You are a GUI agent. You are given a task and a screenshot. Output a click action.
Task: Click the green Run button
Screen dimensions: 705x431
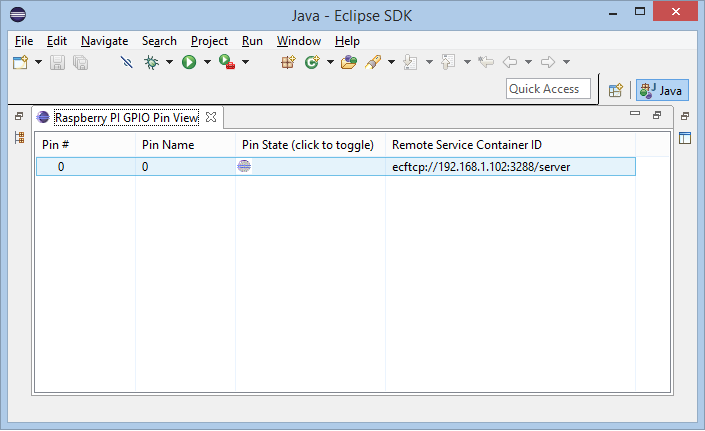(189, 62)
